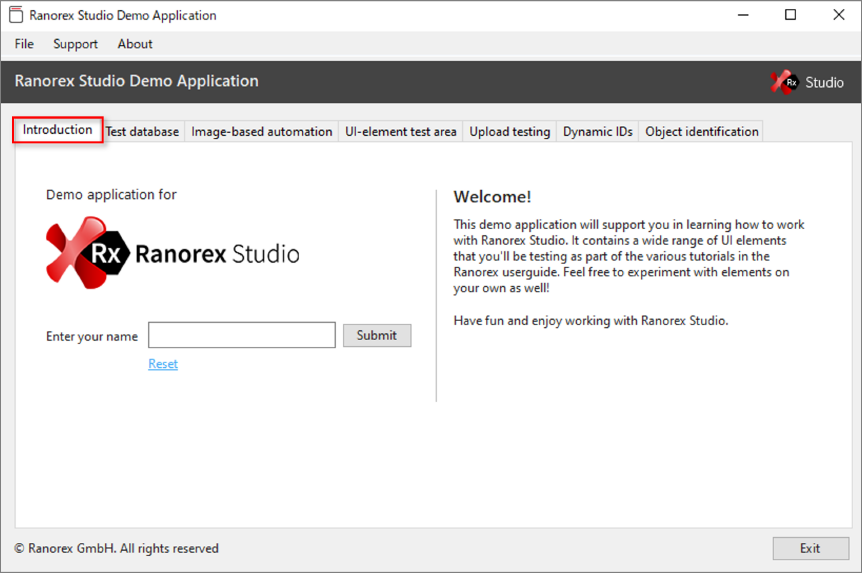Select the Introduction tab
Viewport: 862px width, 573px height.
[58, 130]
